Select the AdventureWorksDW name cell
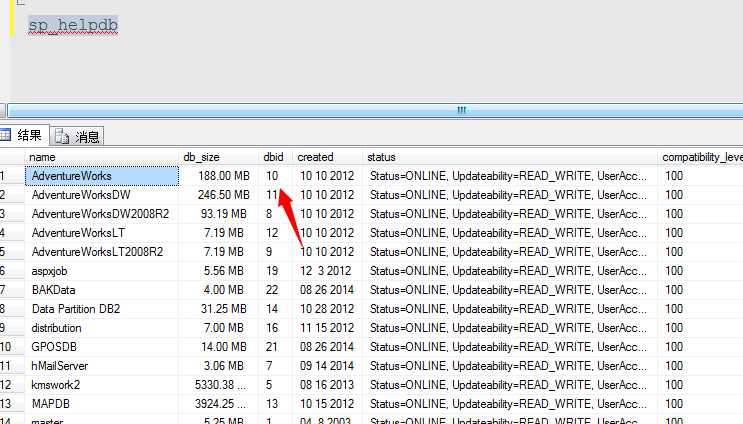 (102, 195)
